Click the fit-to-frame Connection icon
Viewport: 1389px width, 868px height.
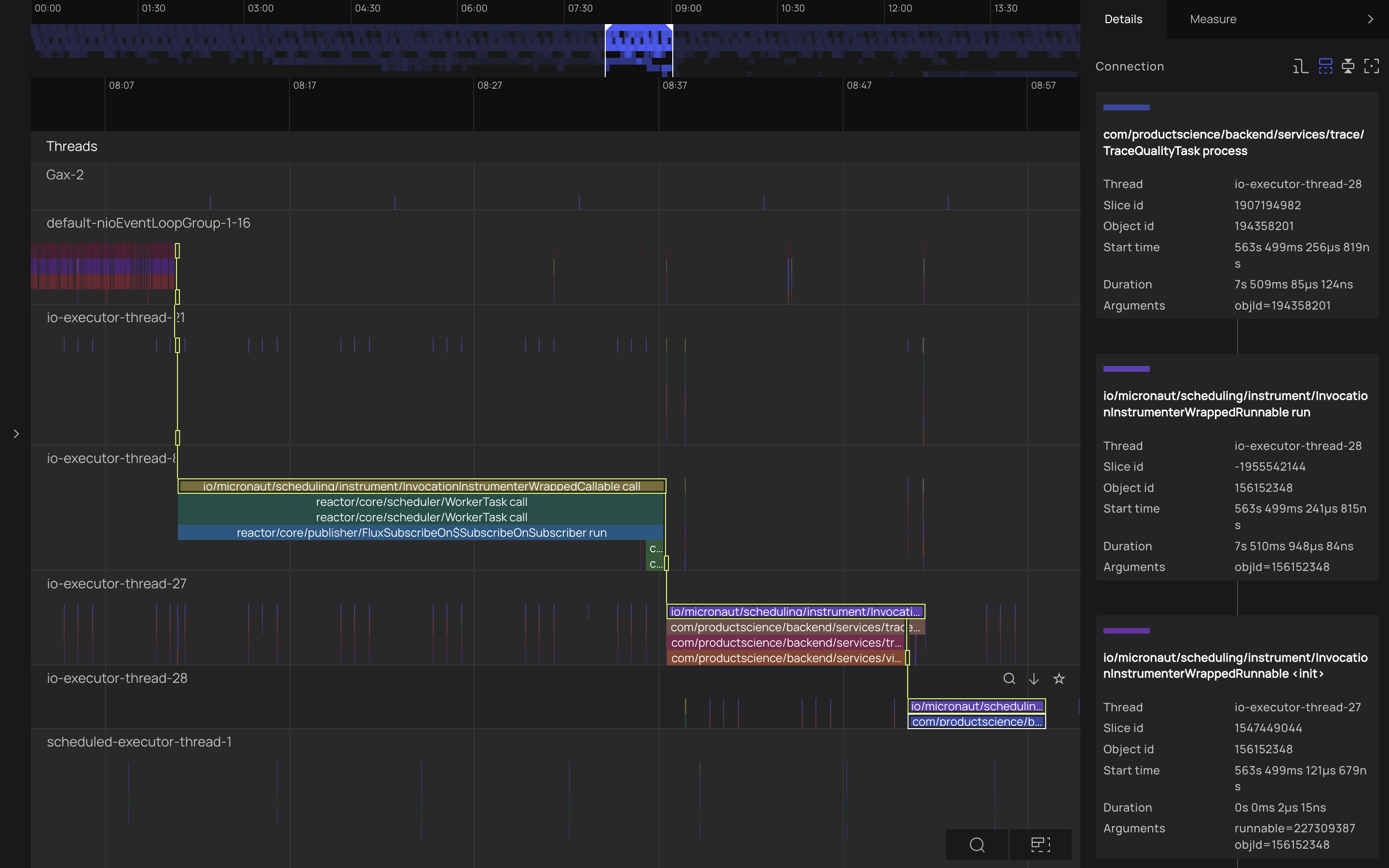pos(1372,67)
